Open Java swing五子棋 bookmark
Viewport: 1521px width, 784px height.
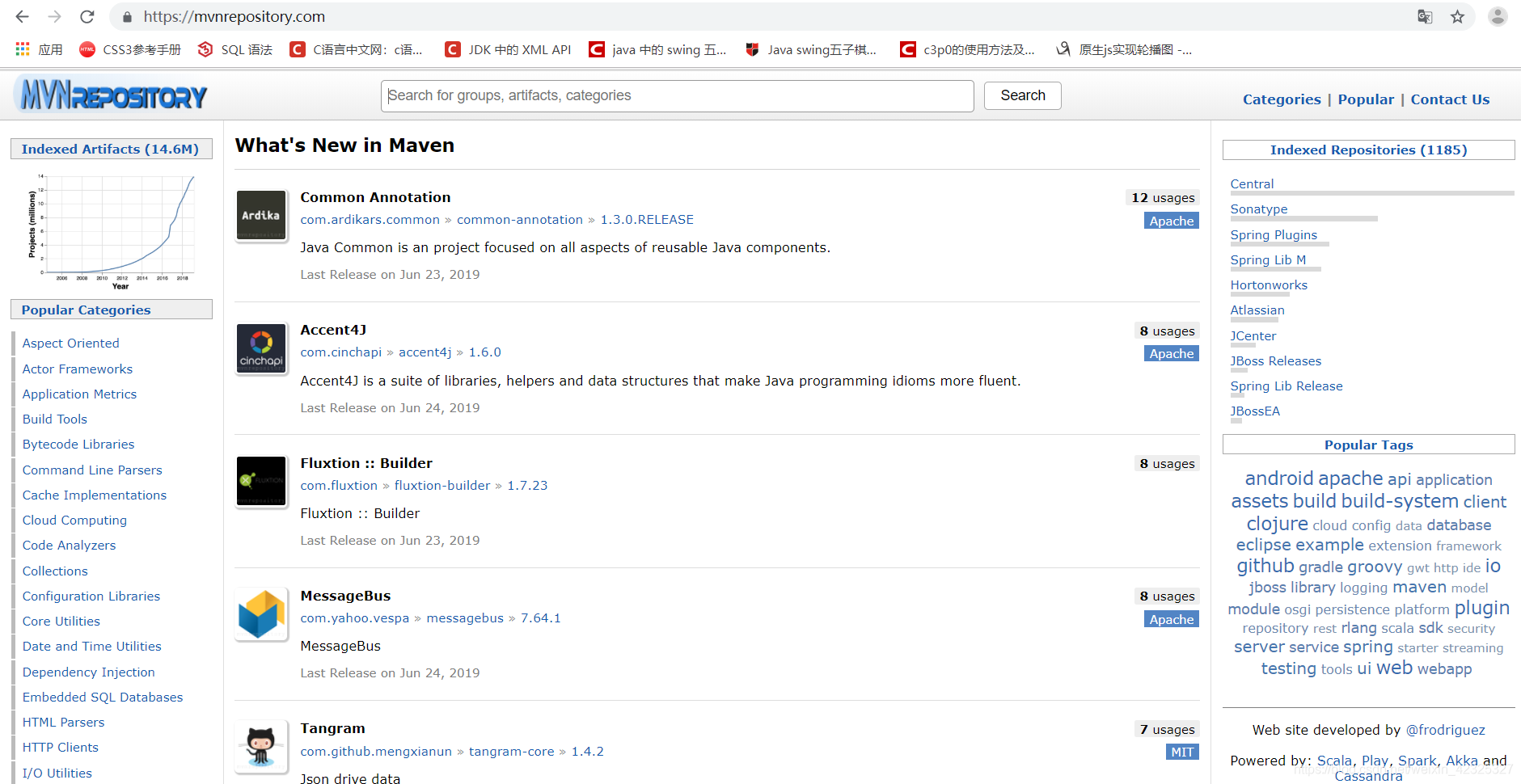click(x=811, y=49)
